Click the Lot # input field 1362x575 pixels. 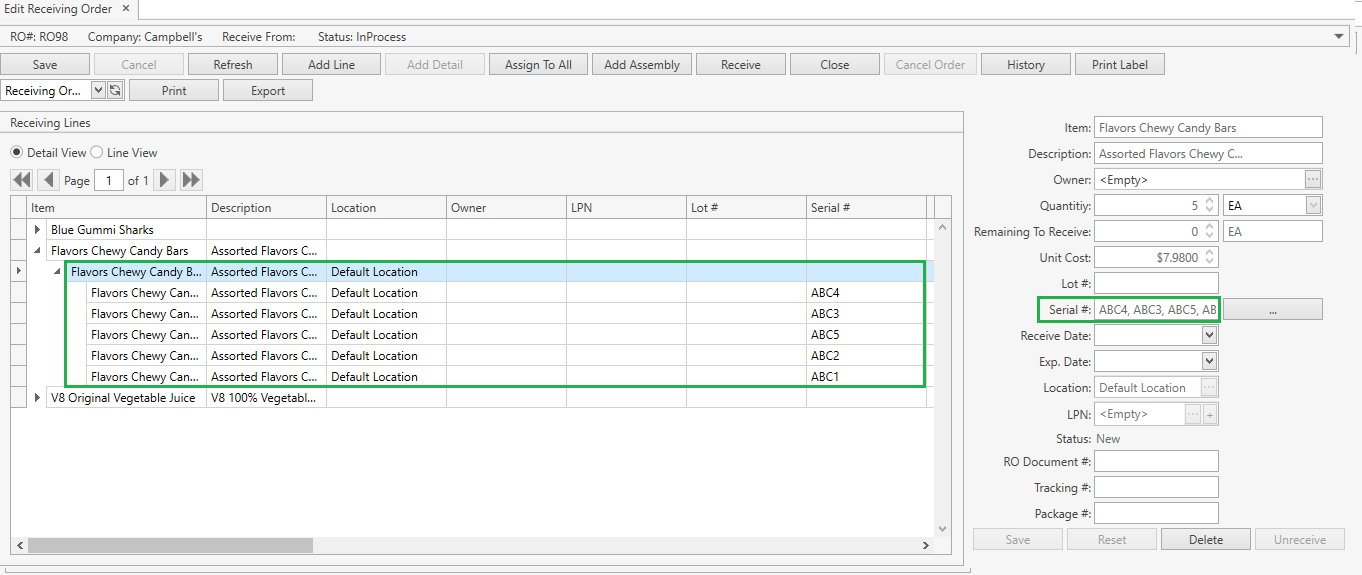click(1156, 284)
